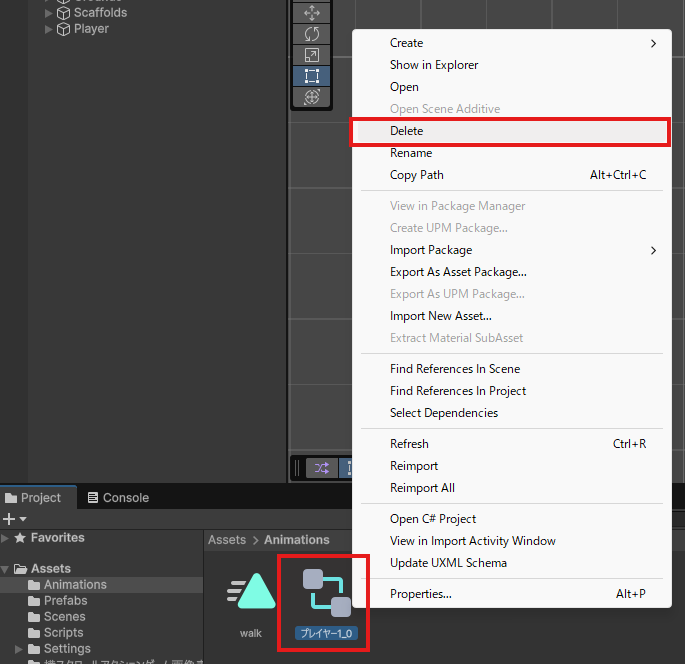Expand the Favorites section
The image size is (685, 664).
5,538
